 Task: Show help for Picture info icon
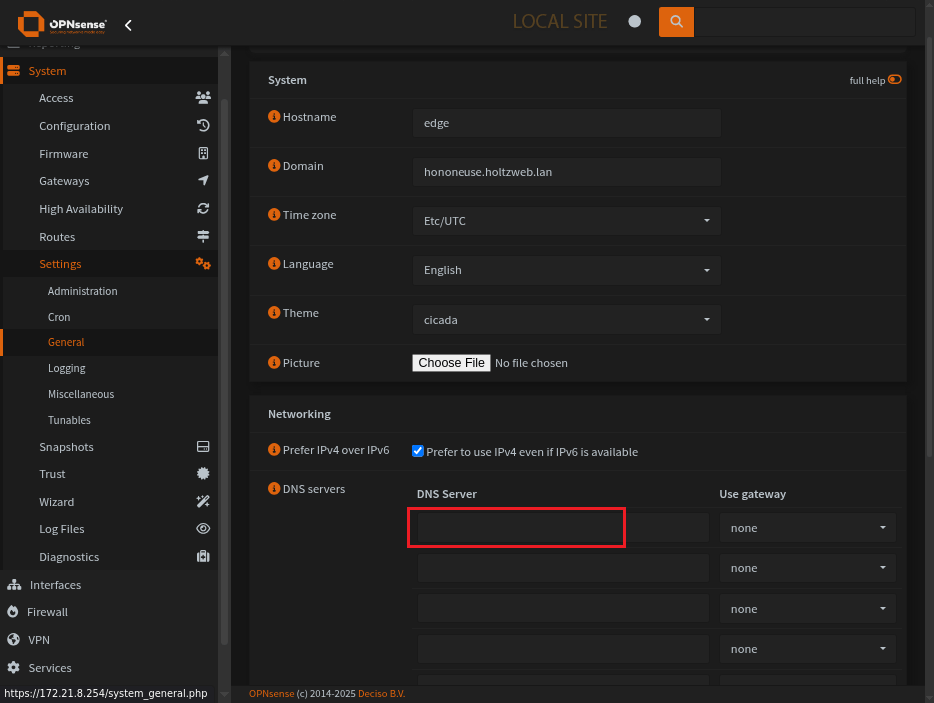274,363
